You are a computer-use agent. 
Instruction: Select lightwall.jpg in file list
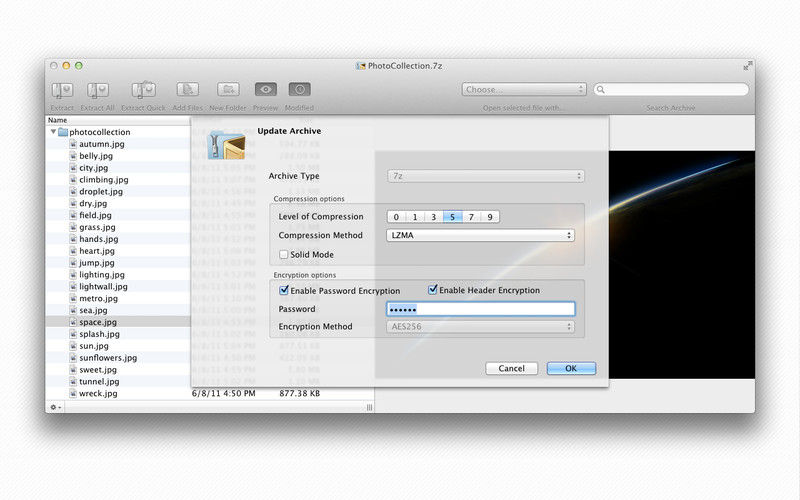pyautogui.click(x=103, y=287)
